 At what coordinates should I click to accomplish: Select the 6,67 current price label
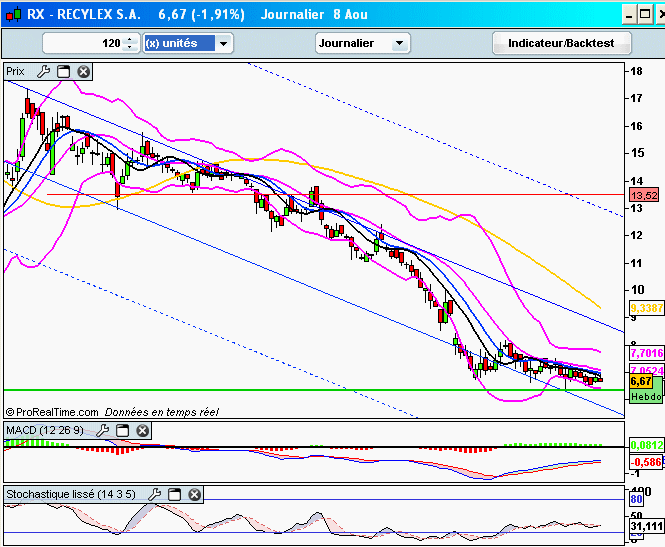pyautogui.click(x=641, y=381)
